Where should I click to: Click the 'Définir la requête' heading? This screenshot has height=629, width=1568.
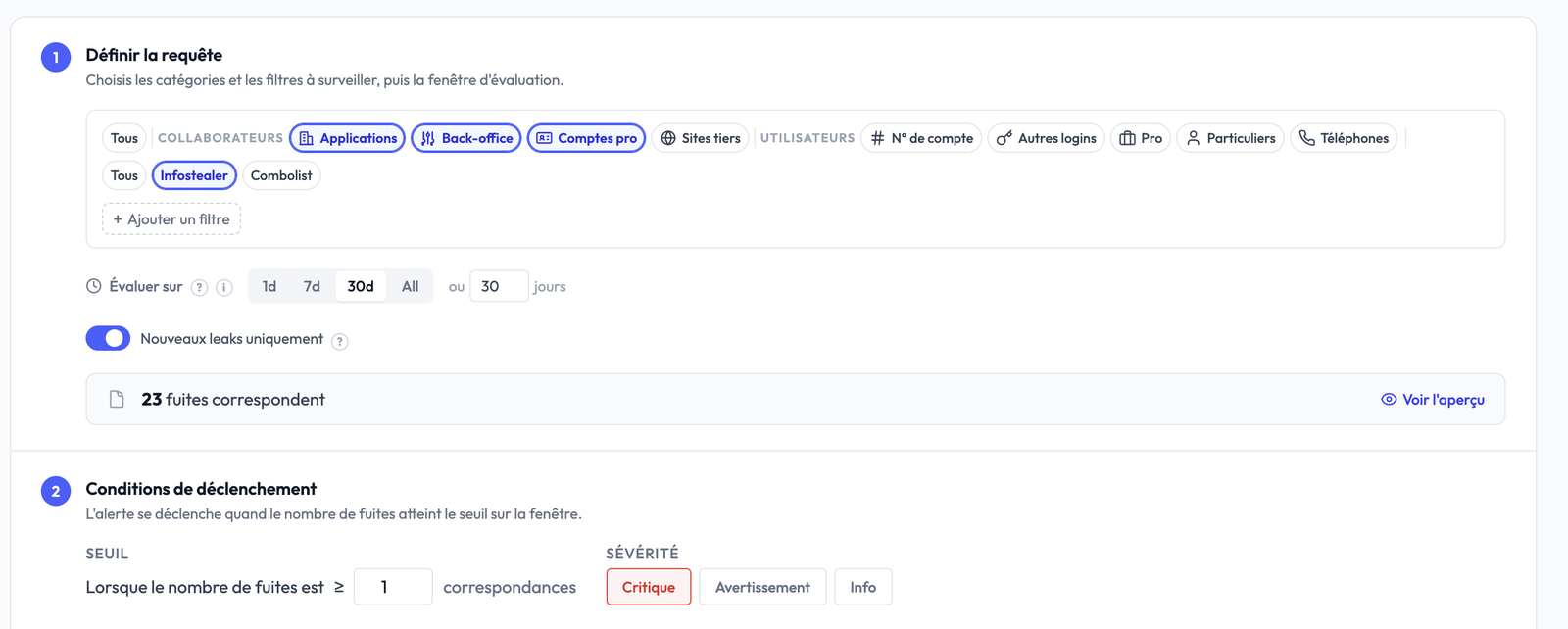pos(154,55)
